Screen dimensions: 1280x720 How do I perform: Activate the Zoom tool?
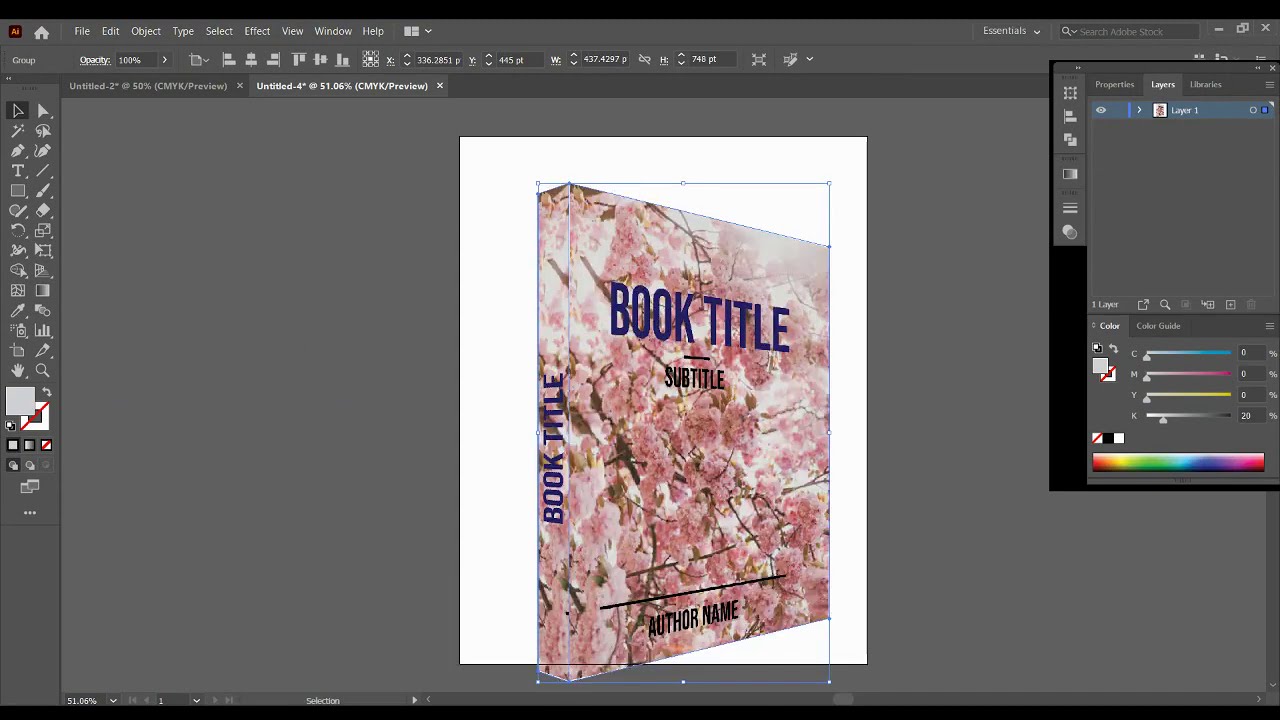pos(43,371)
